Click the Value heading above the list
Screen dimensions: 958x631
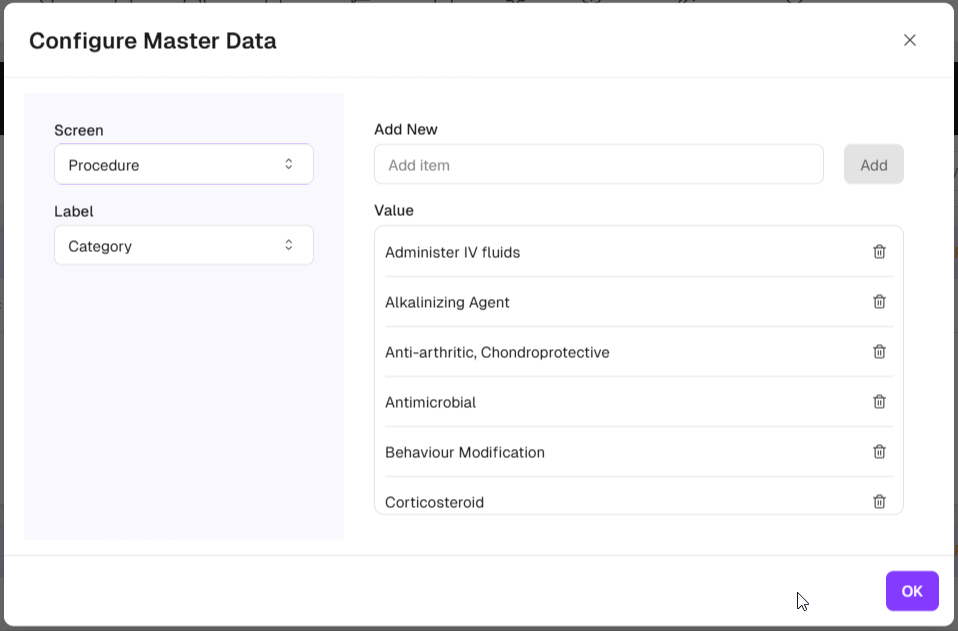(x=394, y=211)
